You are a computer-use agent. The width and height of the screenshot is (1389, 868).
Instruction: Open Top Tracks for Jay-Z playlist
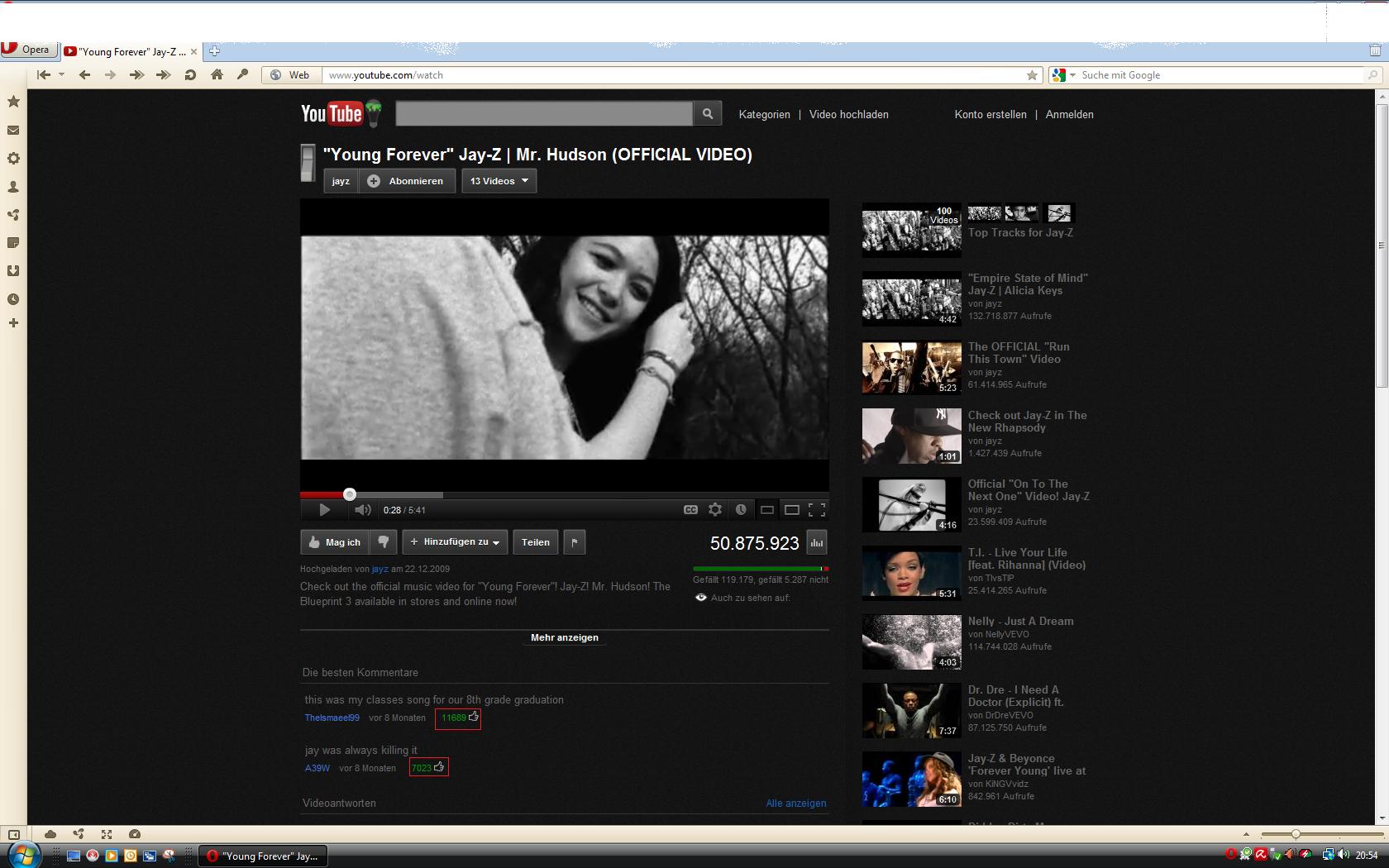point(1020,232)
